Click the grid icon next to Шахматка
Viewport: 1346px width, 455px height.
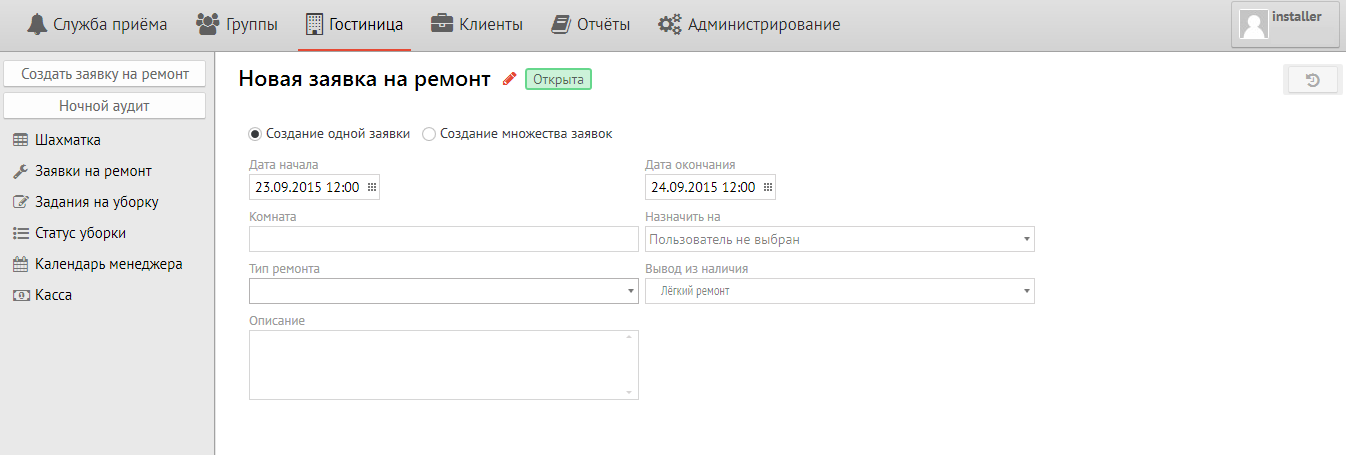pos(20,140)
